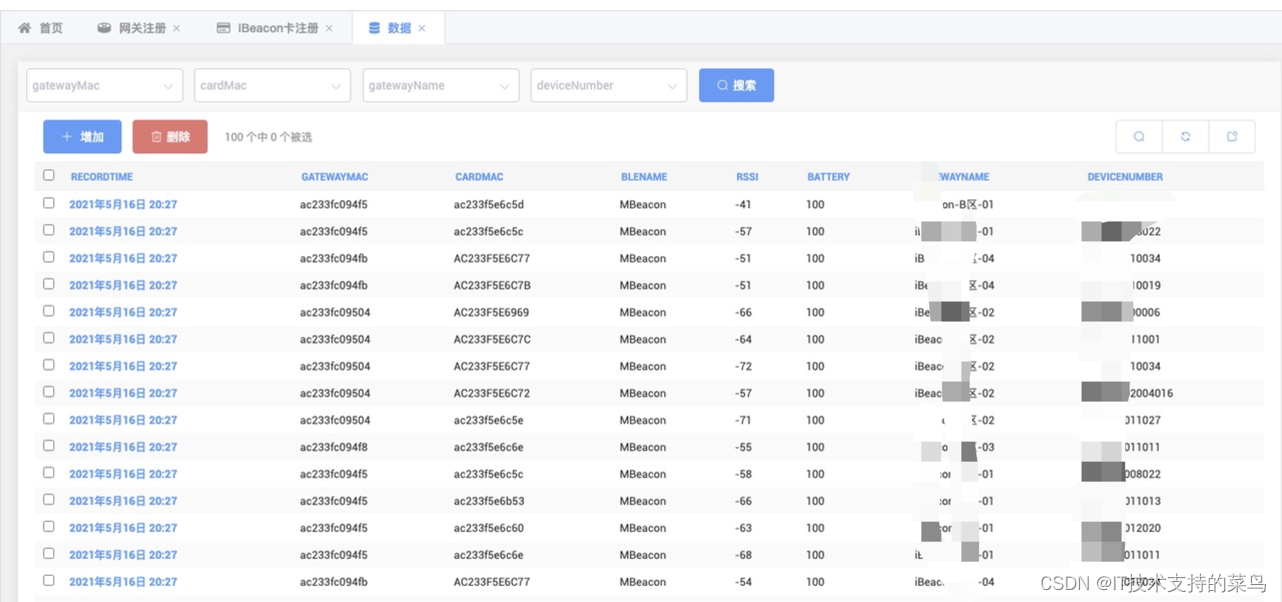
Task: Click the gateway cell ac233fc094f8
Action: (x=334, y=447)
